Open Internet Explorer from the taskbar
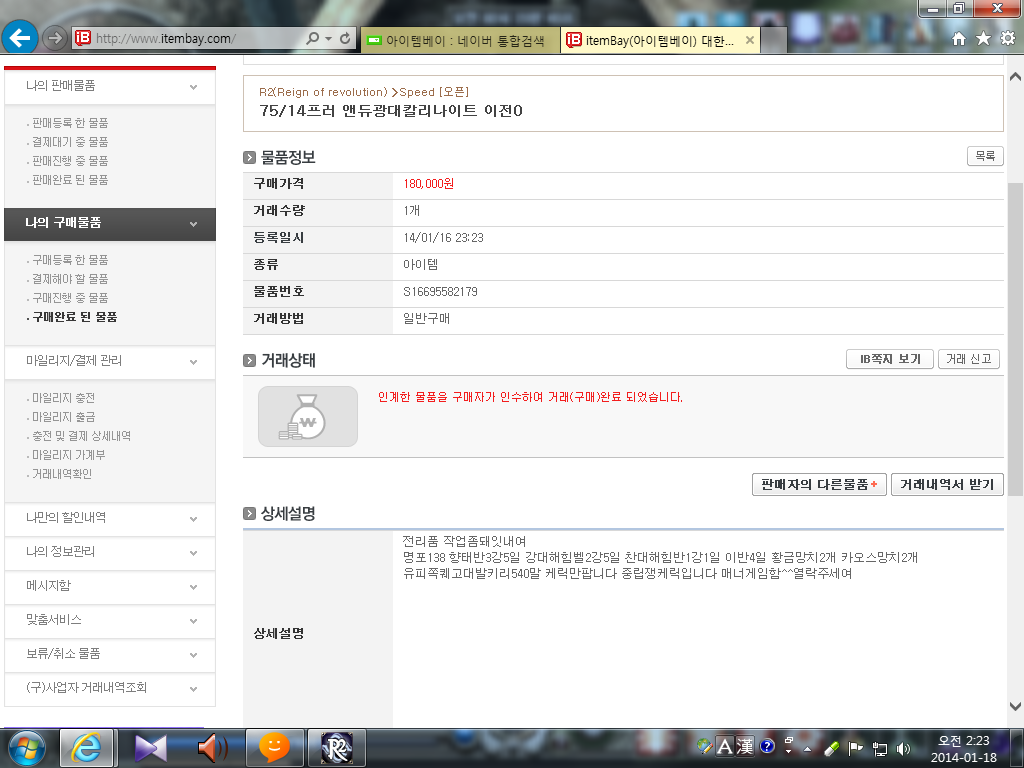This screenshot has height=768, width=1024. pos(87,747)
